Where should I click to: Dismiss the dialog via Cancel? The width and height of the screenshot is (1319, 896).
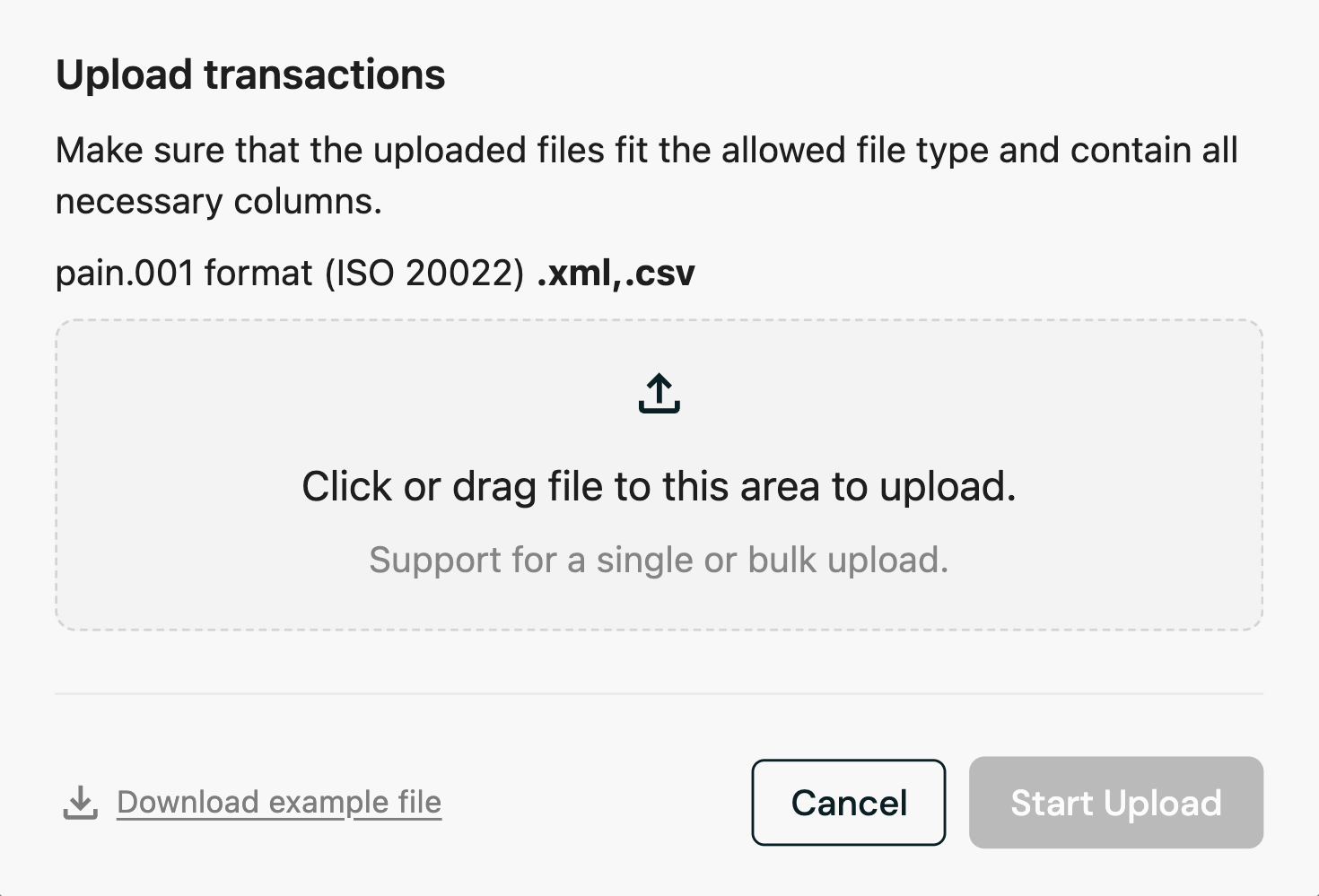click(848, 803)
